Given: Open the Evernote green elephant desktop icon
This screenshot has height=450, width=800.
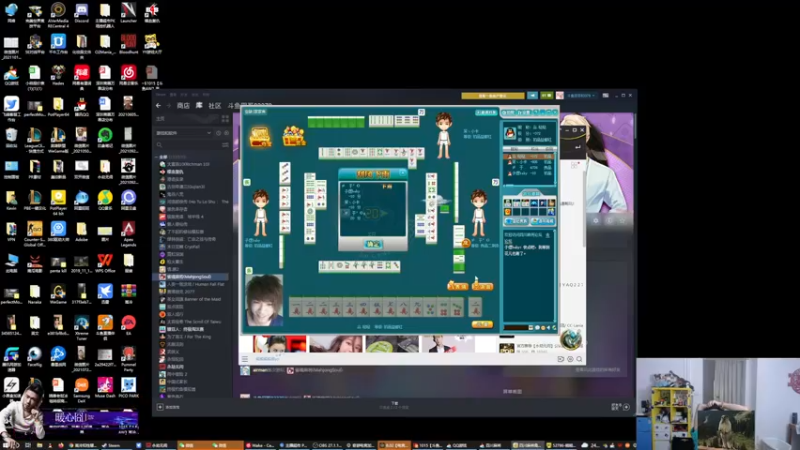Looking at the screenshot, I should pyautogui.click(x=105, y=137).
